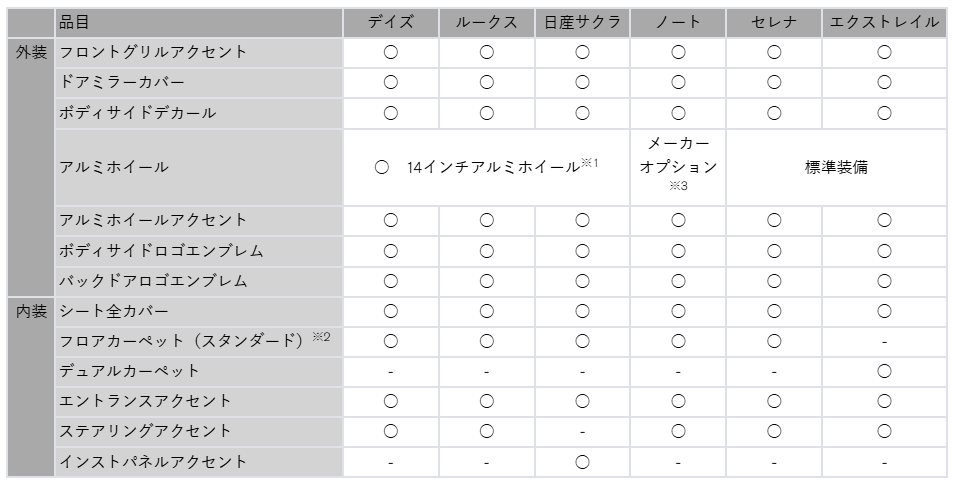
Task: Select the ノート column header
Action: (678, 21)
